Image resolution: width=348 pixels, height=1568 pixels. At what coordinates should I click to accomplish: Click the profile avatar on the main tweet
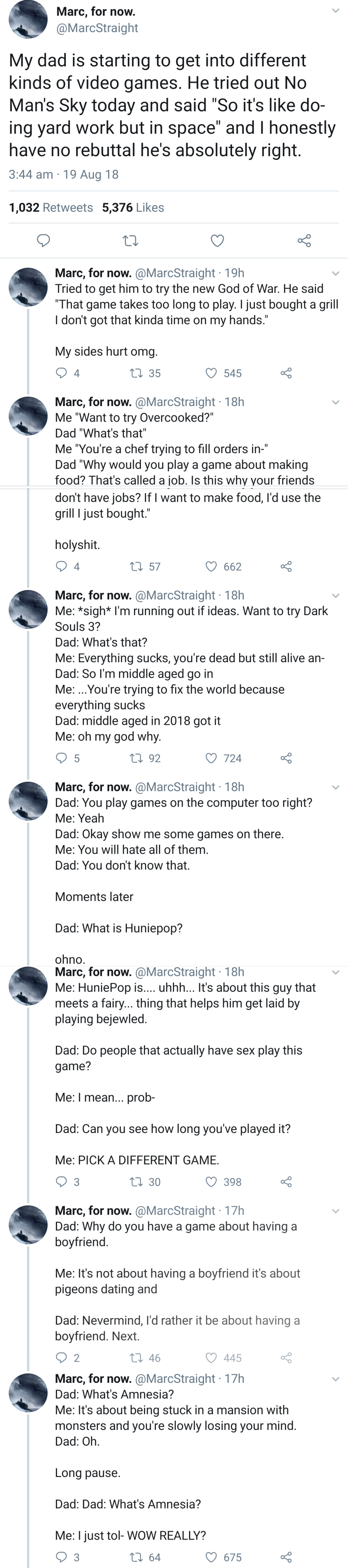click(28, 19)
